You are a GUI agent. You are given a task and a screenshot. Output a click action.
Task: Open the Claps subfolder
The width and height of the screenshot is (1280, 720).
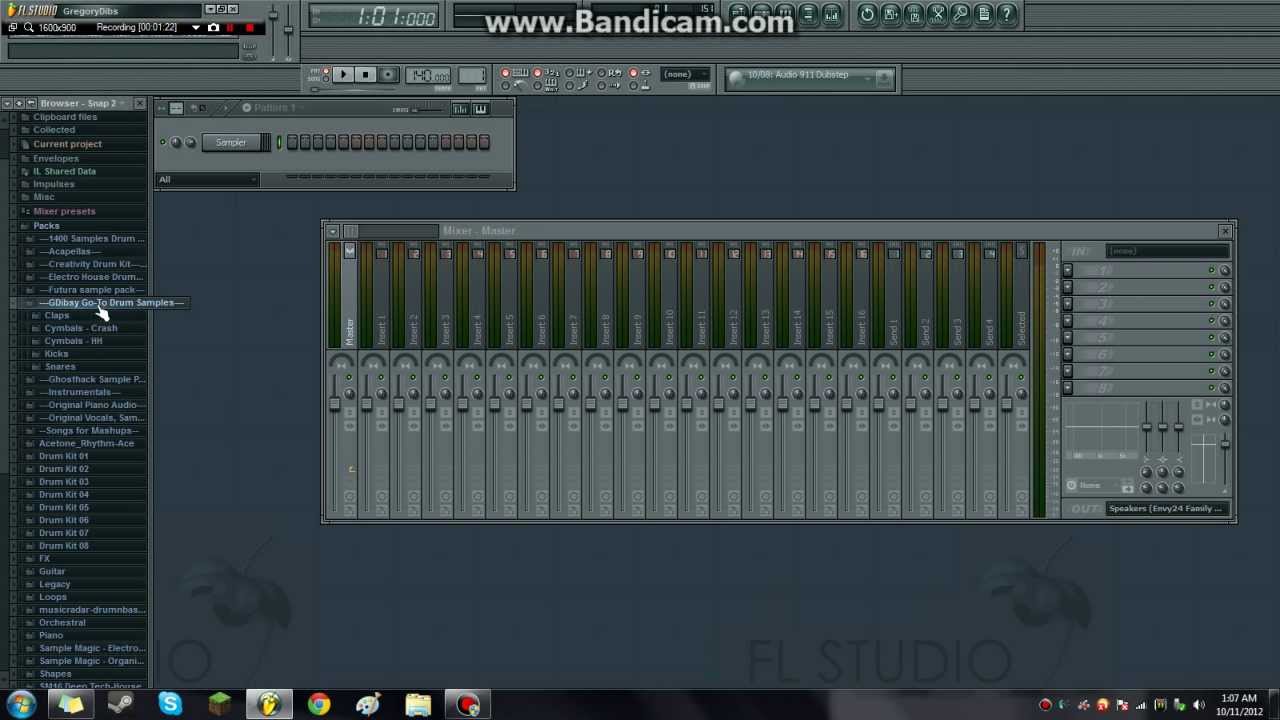(x=56, y=316)
